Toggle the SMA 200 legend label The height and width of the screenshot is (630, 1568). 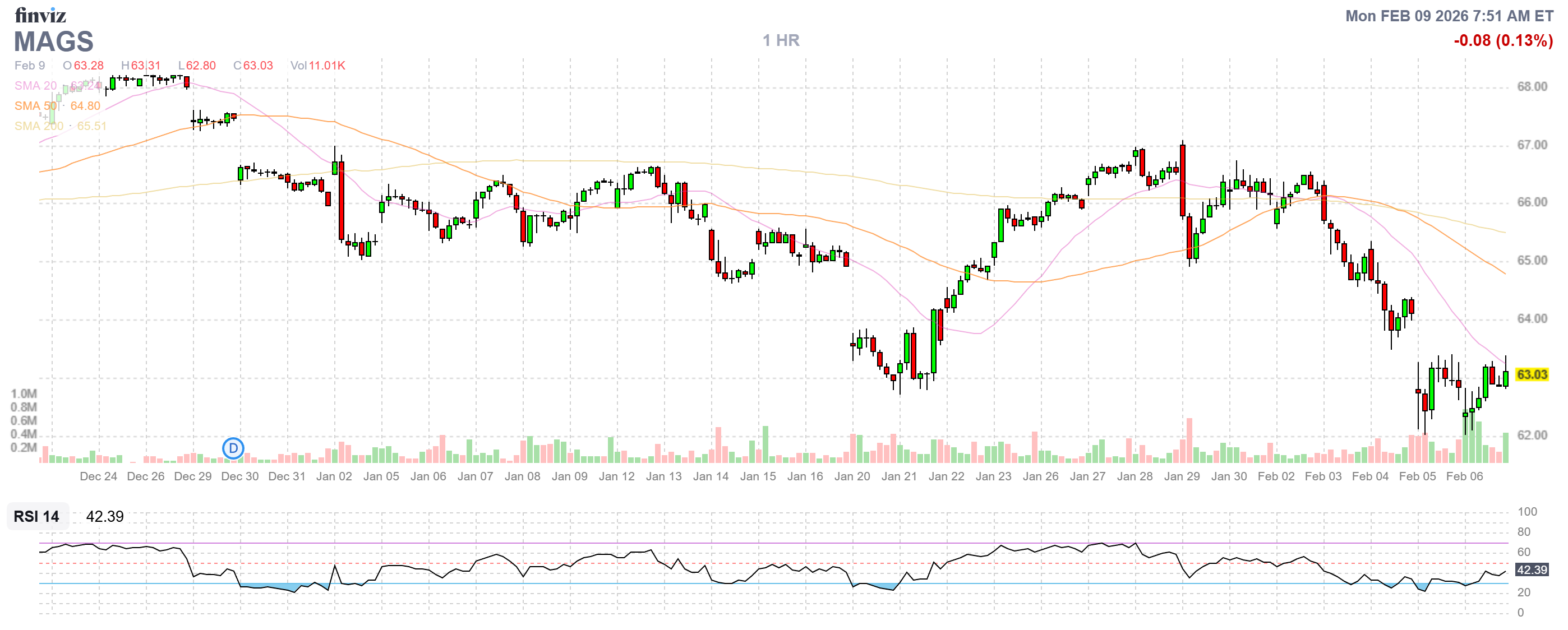(x=38, y=126)
